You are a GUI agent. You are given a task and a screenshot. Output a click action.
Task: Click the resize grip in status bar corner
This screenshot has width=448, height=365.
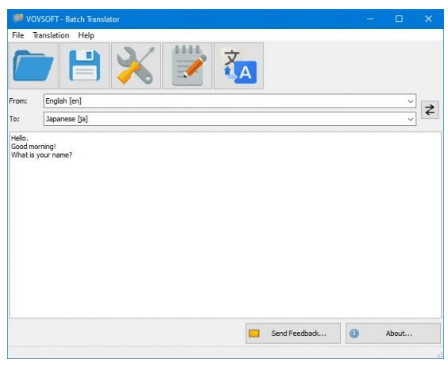tap(439, 355)
